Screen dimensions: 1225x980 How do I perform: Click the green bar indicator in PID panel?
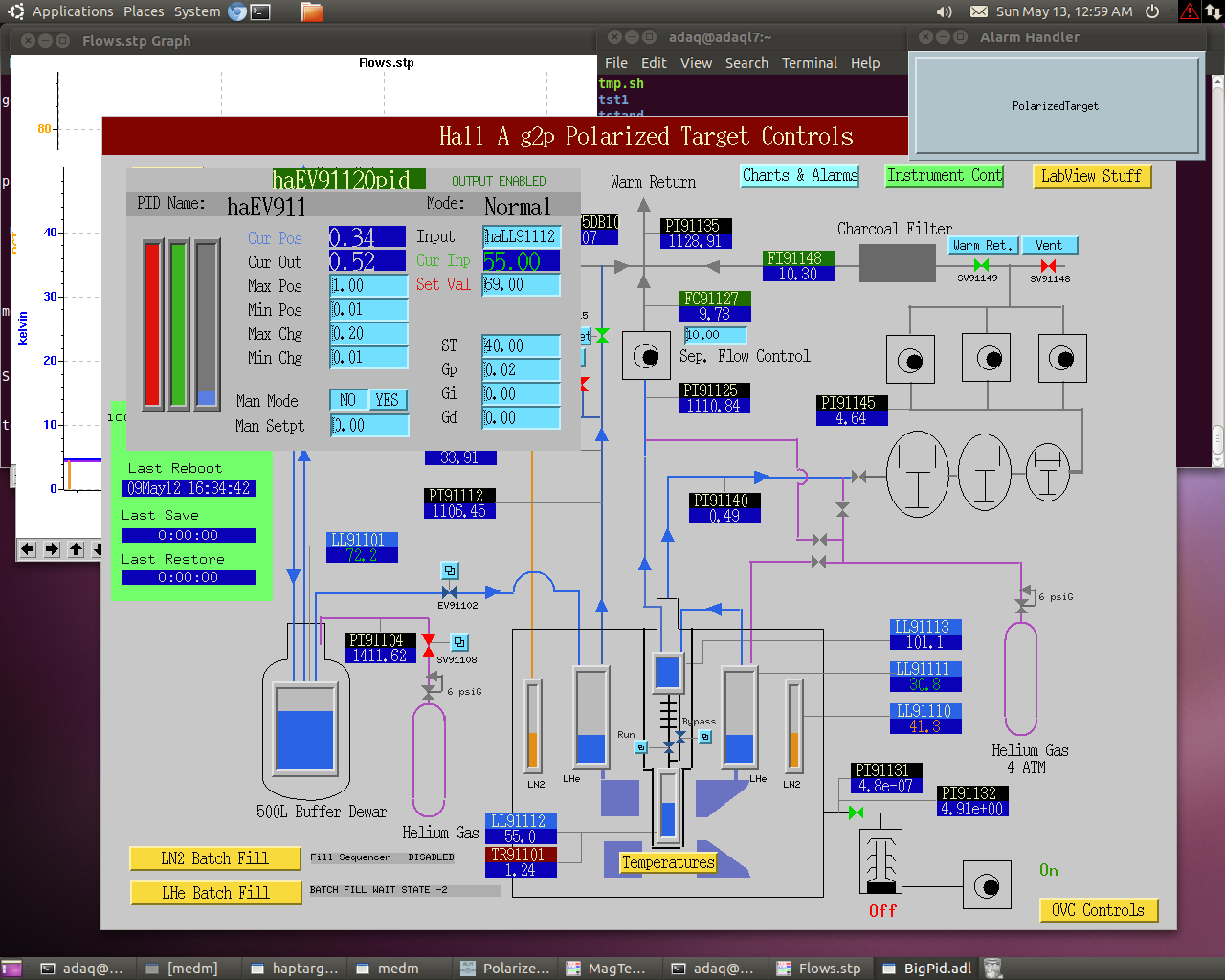click(178, 325)
